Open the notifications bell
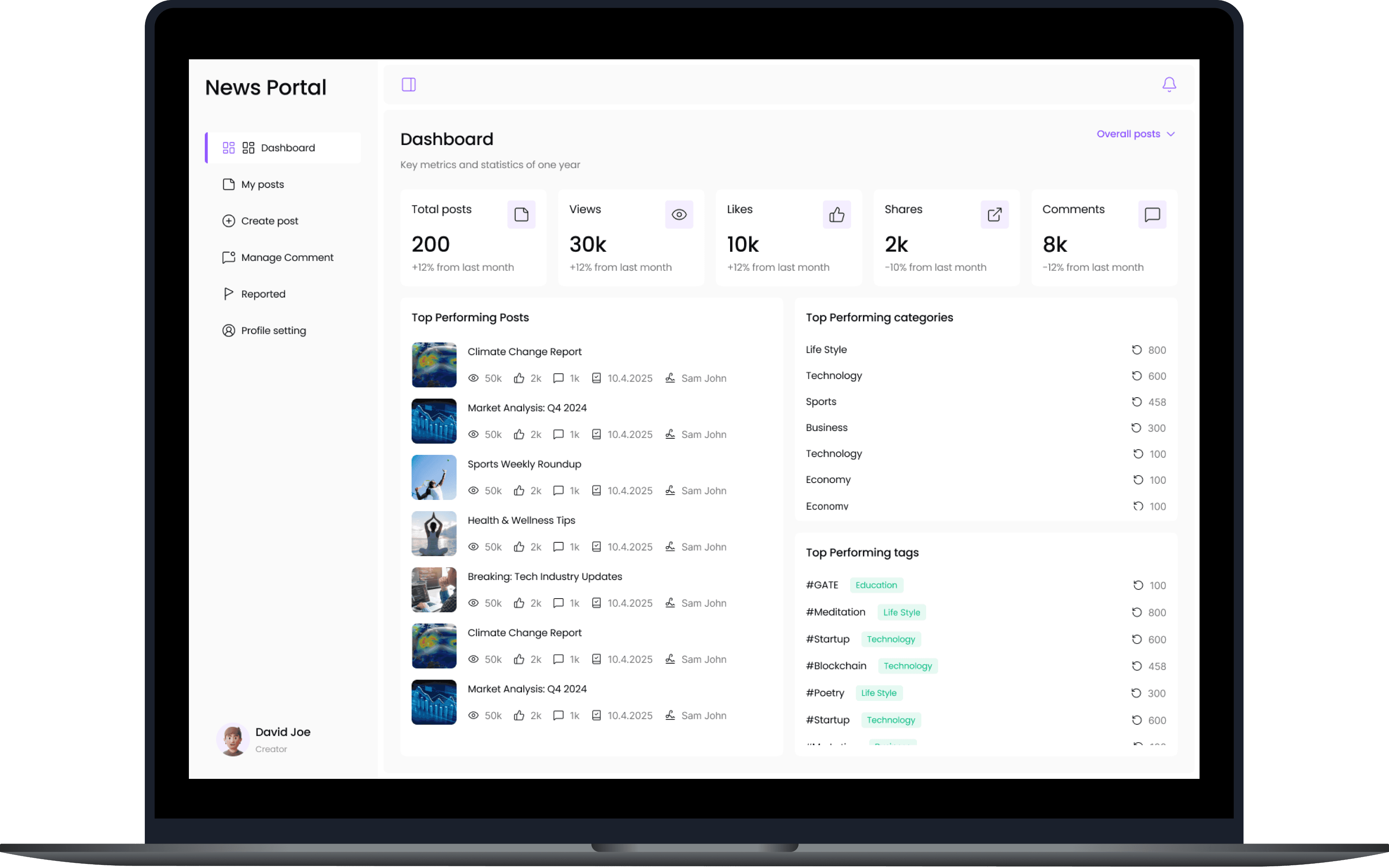The height and width of the screenshot is (868, 1389). coord(1169,84)
